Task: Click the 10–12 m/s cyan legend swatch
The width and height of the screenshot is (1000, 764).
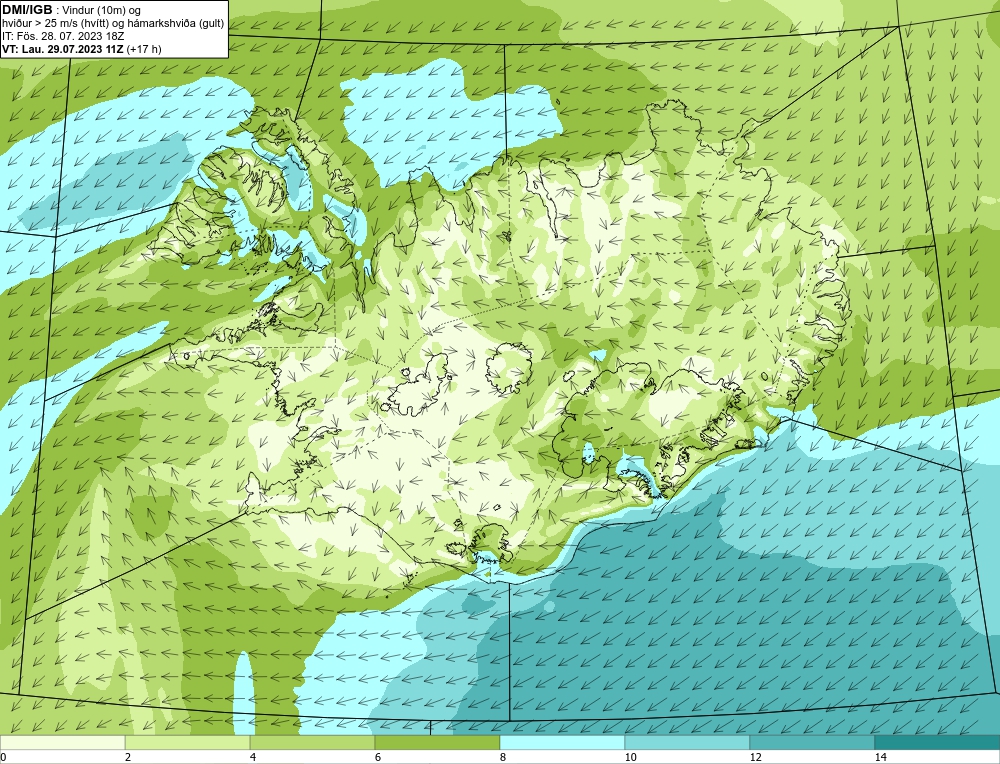Action: [x=687, y=742]
